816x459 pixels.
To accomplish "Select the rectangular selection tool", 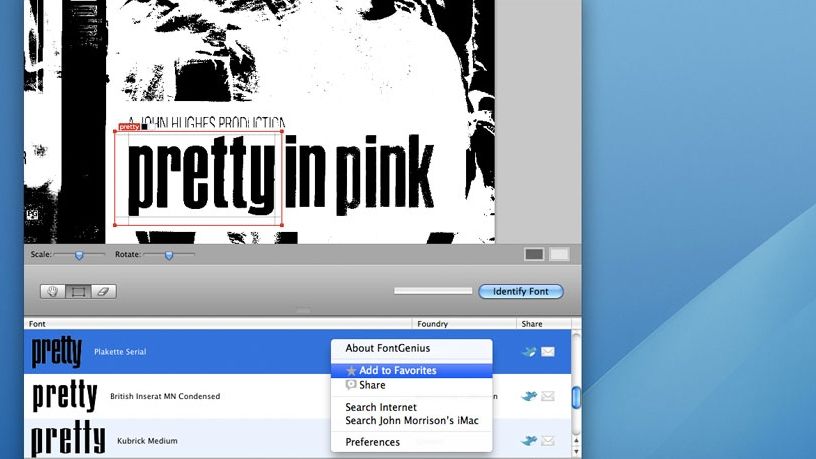I will (78, 292).
